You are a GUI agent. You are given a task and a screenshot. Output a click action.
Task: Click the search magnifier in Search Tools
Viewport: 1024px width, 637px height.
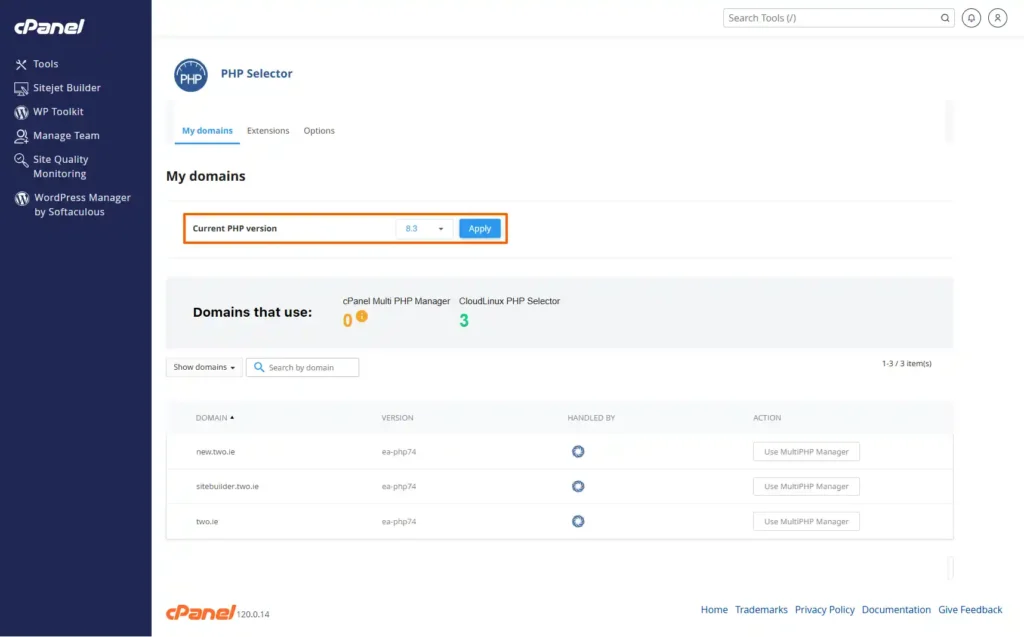coord(944,18)
